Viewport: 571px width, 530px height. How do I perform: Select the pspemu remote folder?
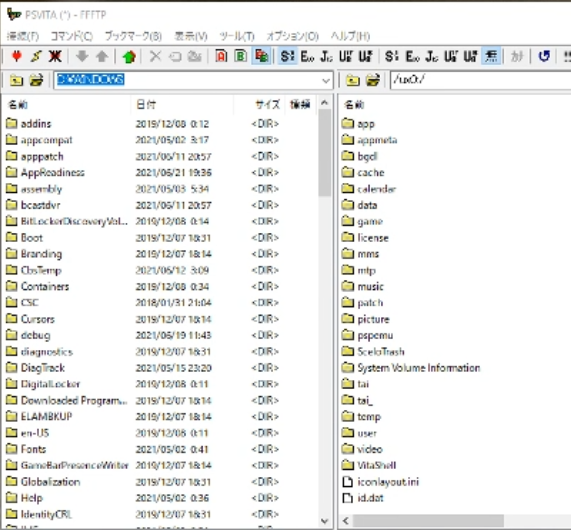pos(367,335)
